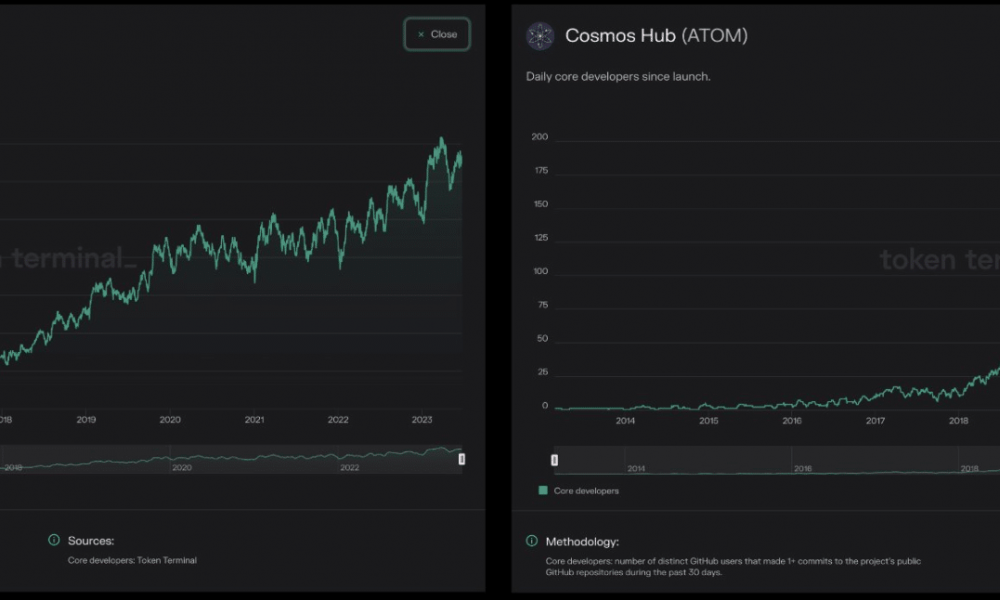This screenshot has height=600, width=1000.
Task: Click the 125 y-axis value
Action: (x=541, y=238)
